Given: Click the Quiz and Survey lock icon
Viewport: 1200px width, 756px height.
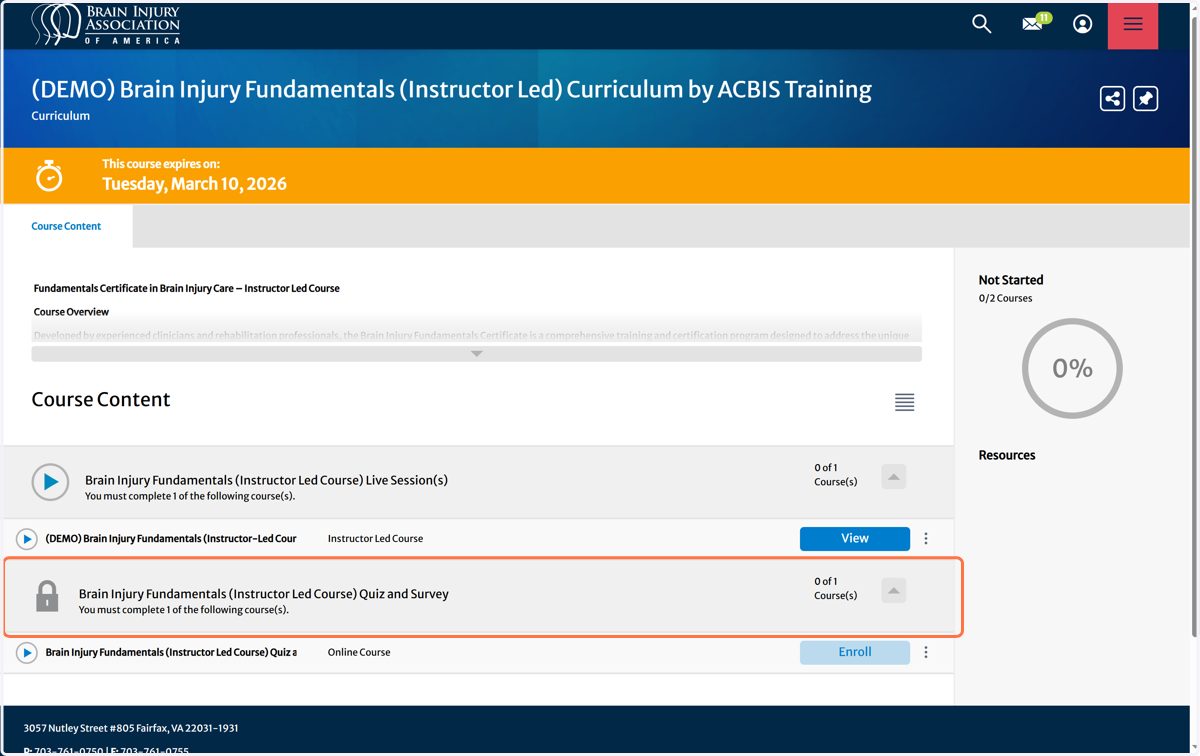Looking at the screenshot, I should tap(47, 596).
